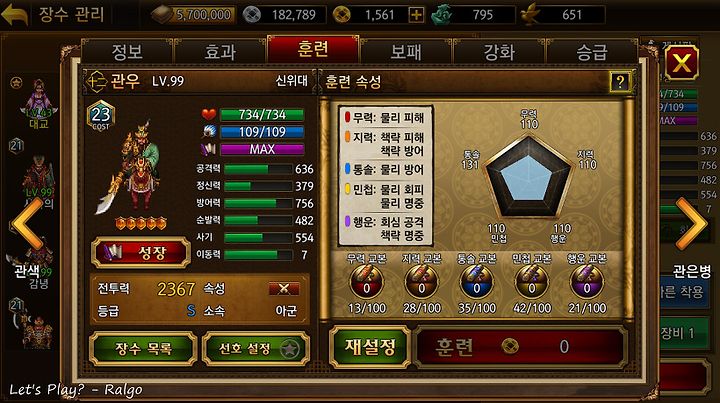Go to previous general with left chevron

click(28, 224)
